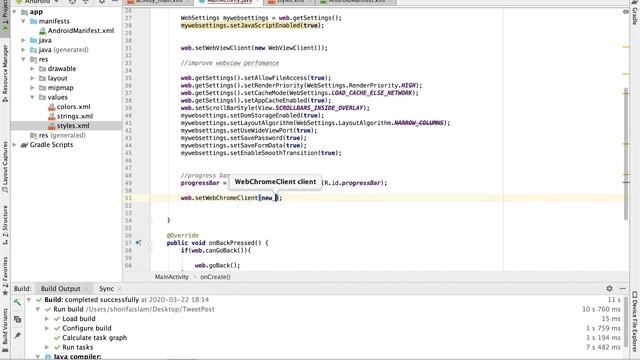Expand the Gradle Scripts node

tap(15, 145)
